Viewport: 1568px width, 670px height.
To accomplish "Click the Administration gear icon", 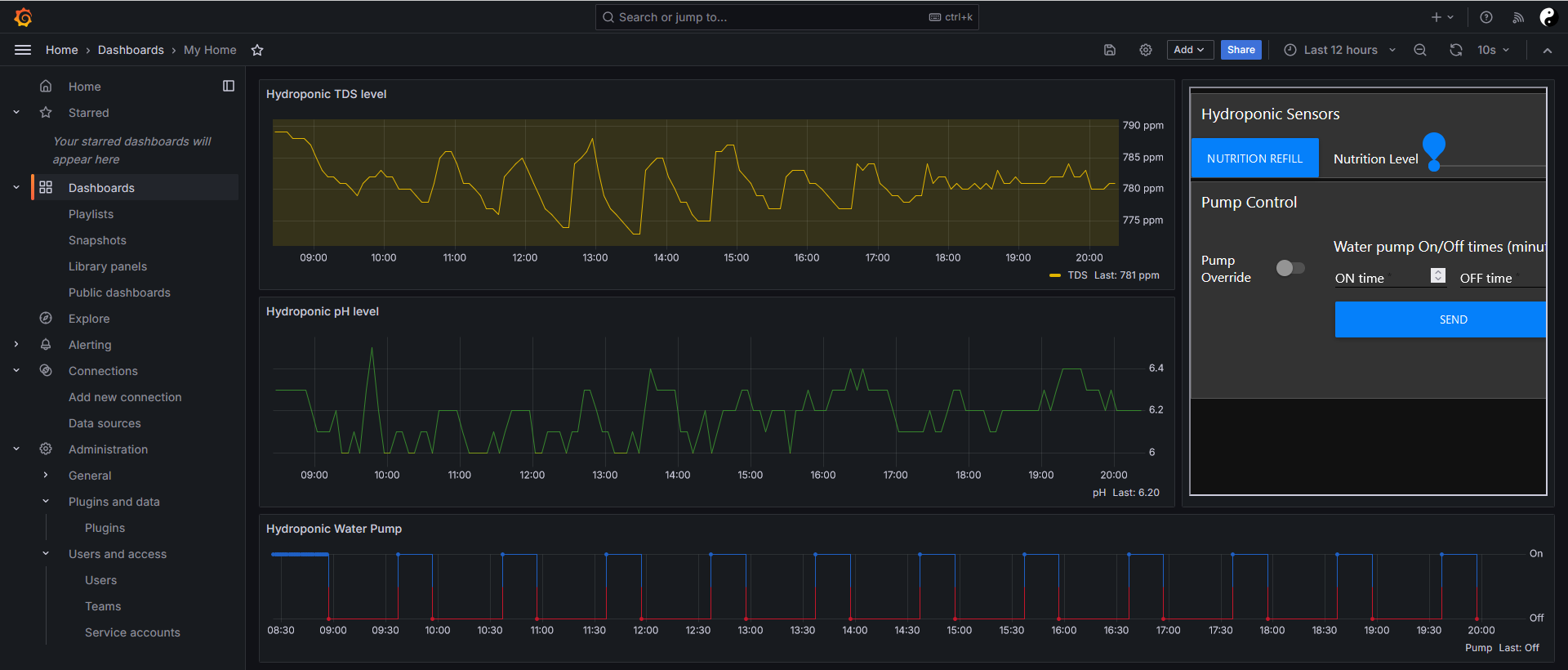I will click(46, 449).
